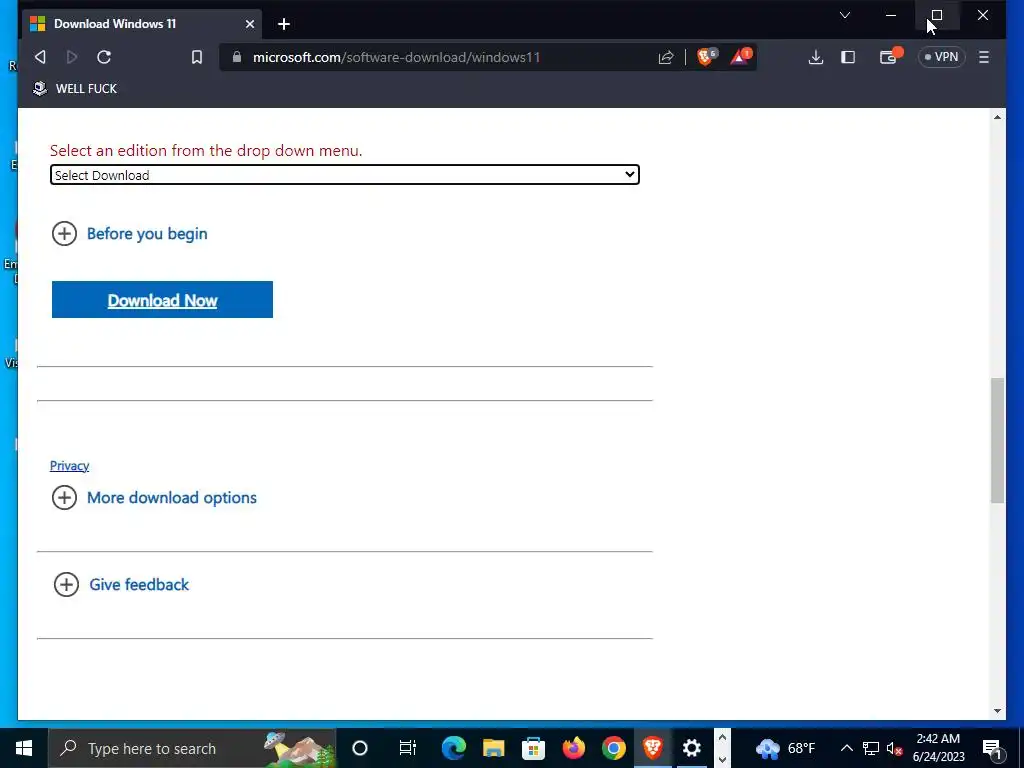Open Task View on the taskbar
Image resolution: width=1024 pixels, height=768 pixels.
tap(408, 748)
